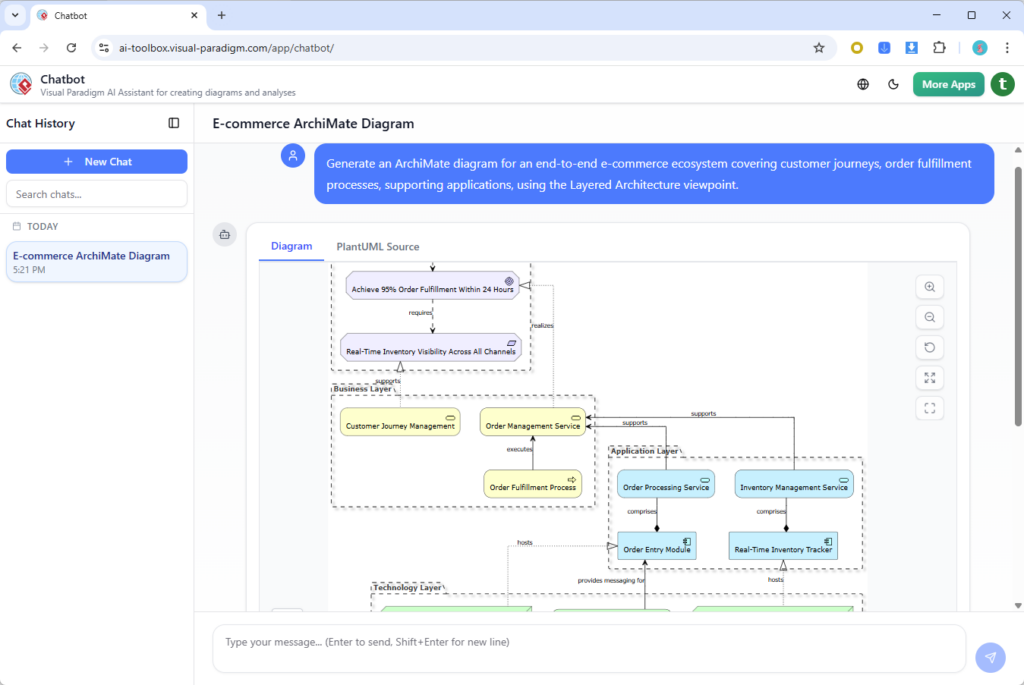Start a New Chat
This screenshot has width=1024, height=685.
(x=96, y=161)
